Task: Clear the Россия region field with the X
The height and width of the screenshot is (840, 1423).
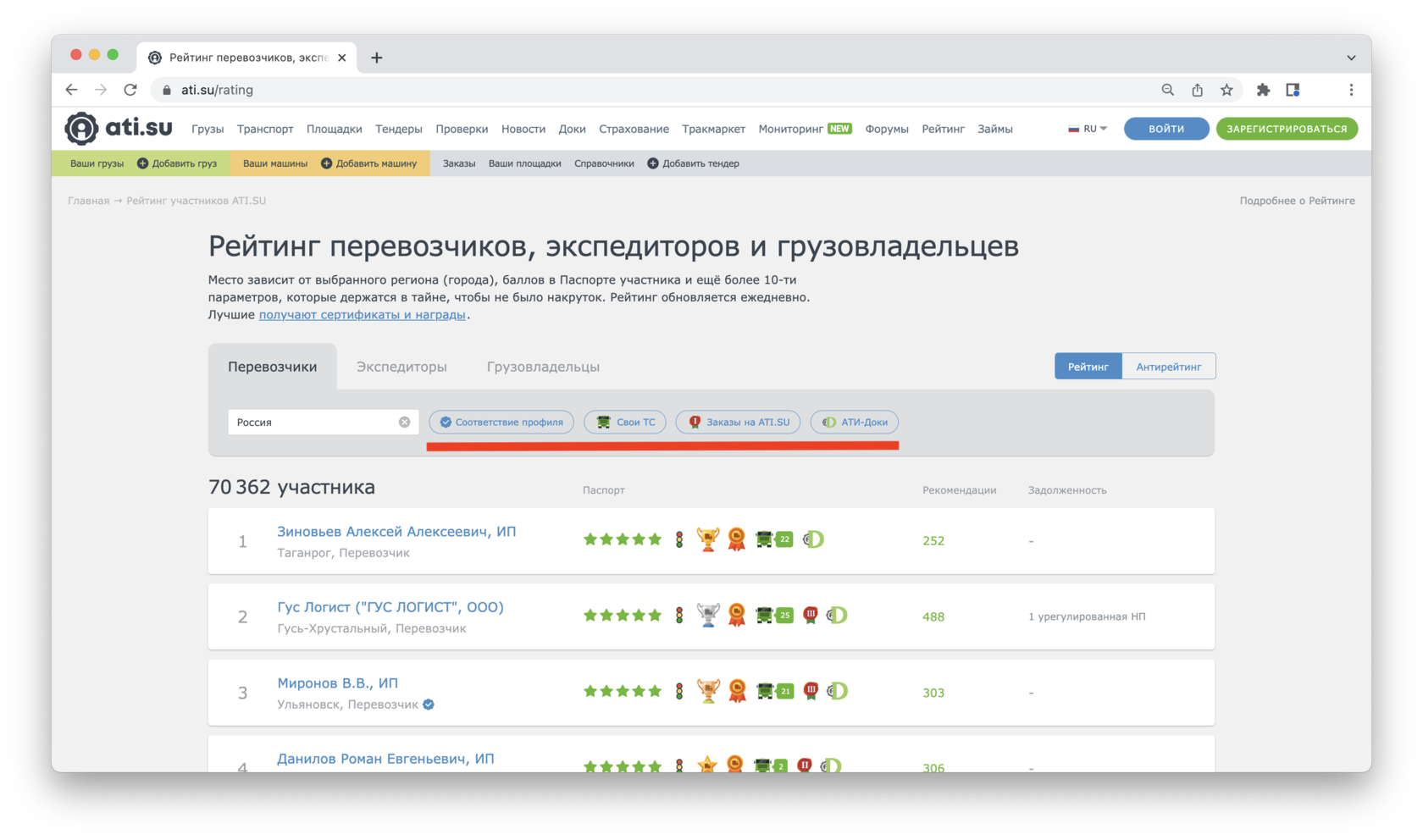Action: 404,422
